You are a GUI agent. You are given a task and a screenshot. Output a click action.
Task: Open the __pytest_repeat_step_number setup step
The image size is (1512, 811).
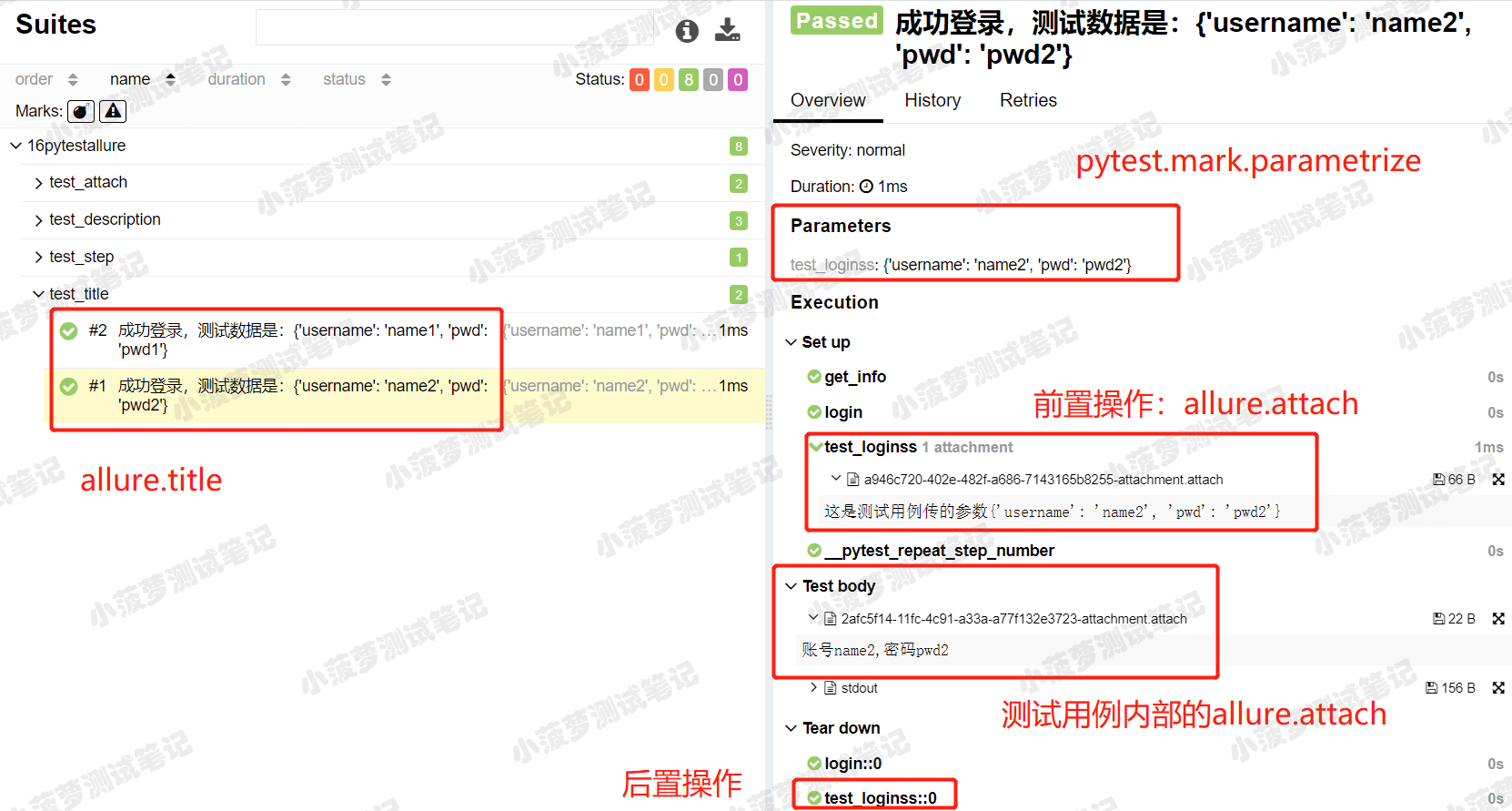point(939,551)
